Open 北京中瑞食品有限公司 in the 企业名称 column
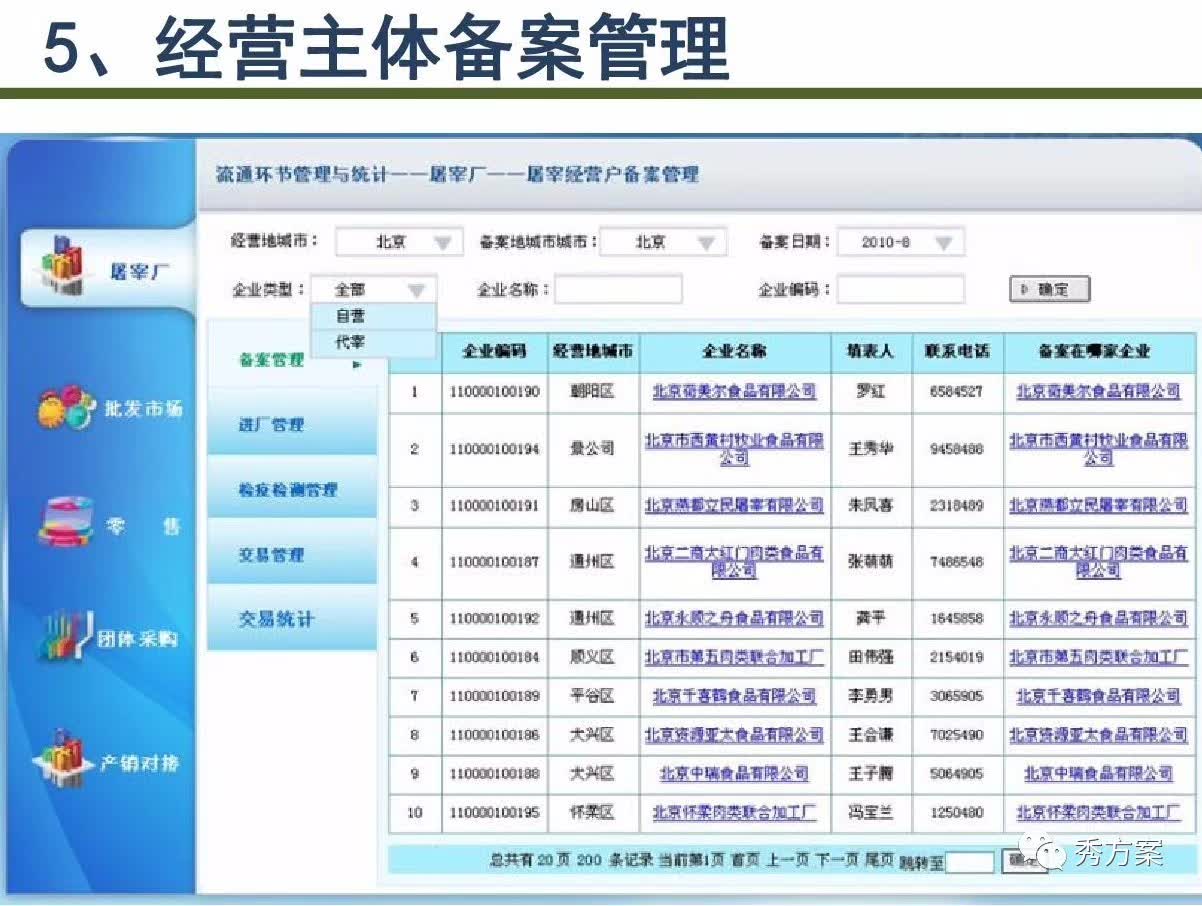Screen dimensions: 1202x906 tap(735, 774)
